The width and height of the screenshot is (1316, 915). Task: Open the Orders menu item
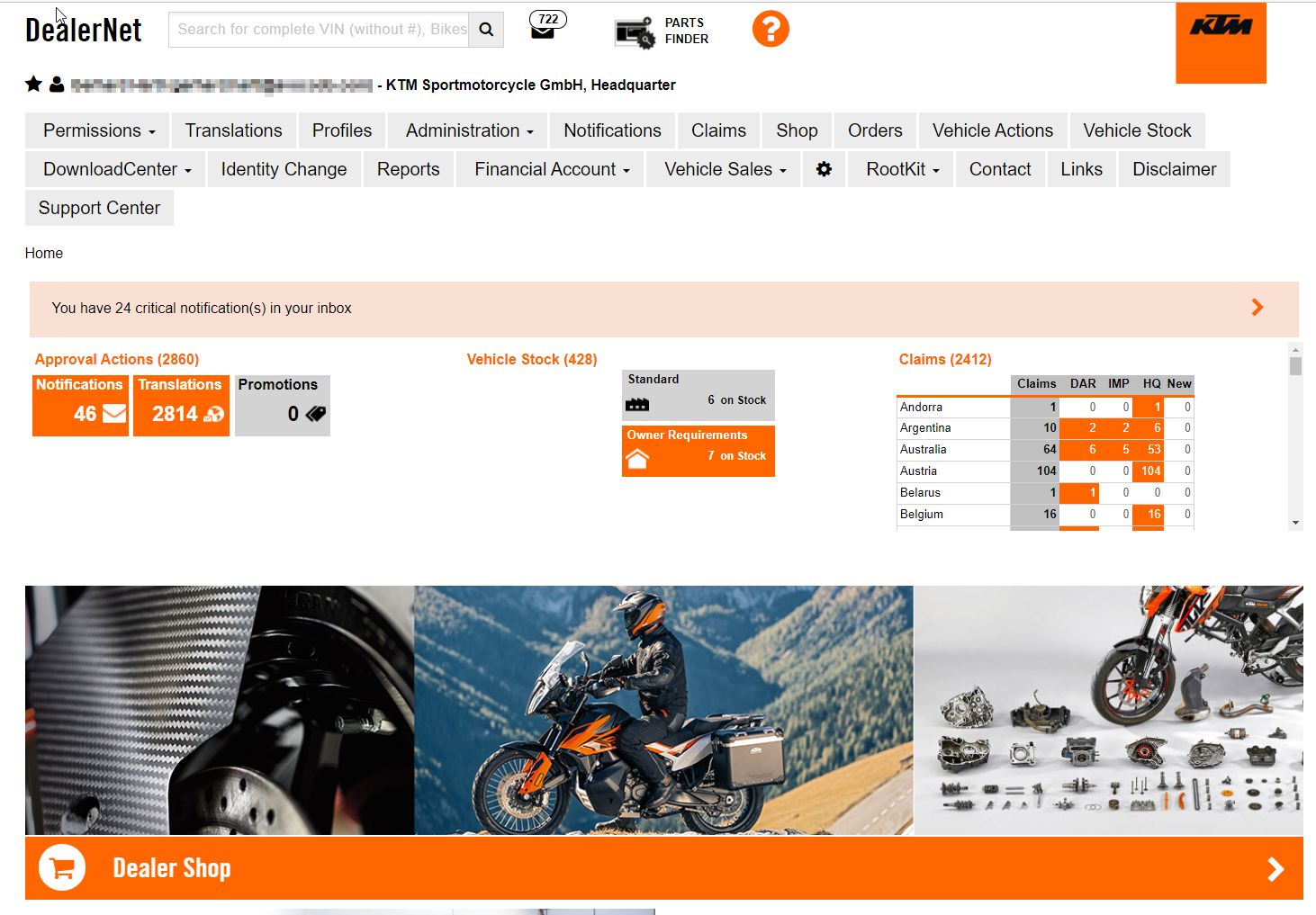point(875,130)
